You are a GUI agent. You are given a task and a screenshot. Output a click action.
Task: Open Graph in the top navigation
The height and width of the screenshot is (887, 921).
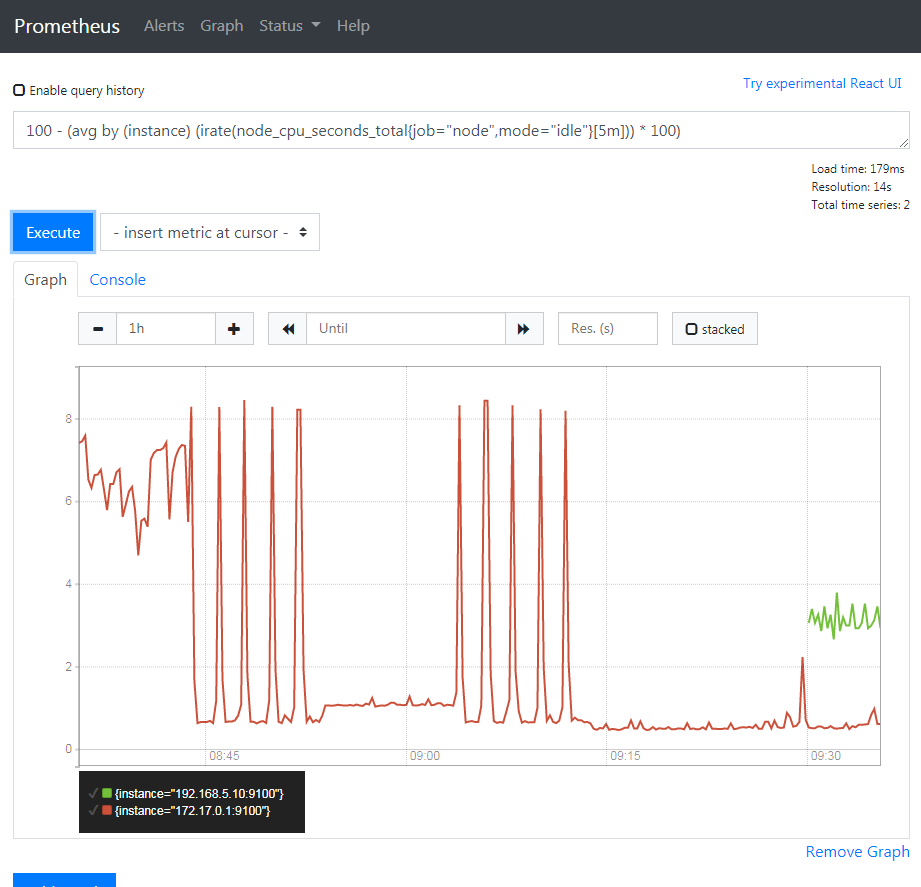[221, 26]
